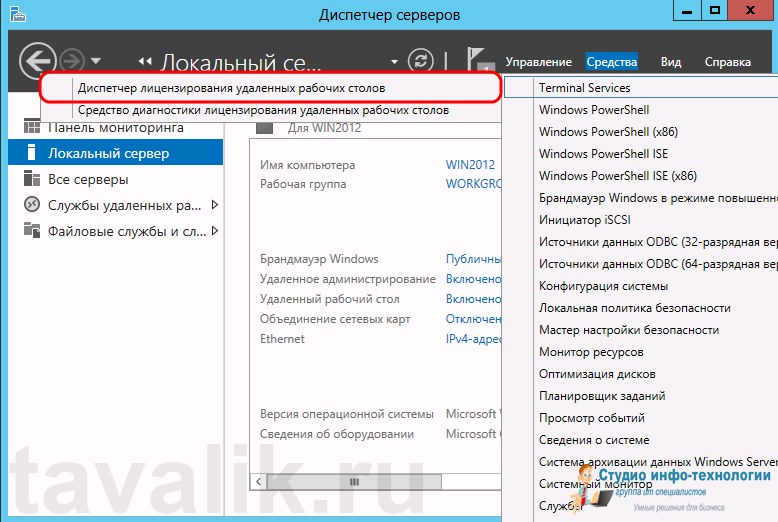The image size is (778, 522).
Task: Click the back navigation arrow button
Action: [x=36, y=62]
